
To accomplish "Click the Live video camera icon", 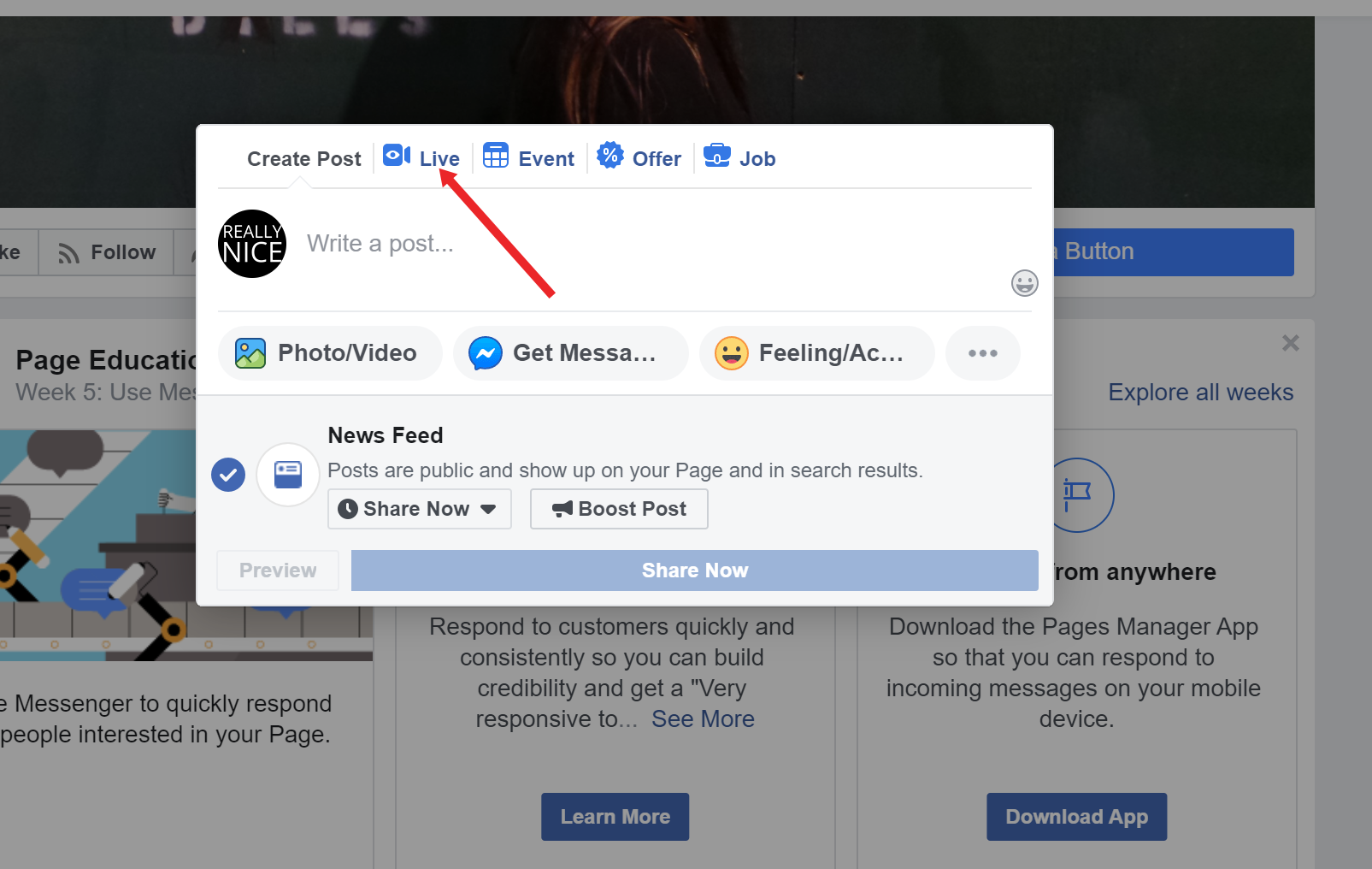I will click(x=396, y=156).
